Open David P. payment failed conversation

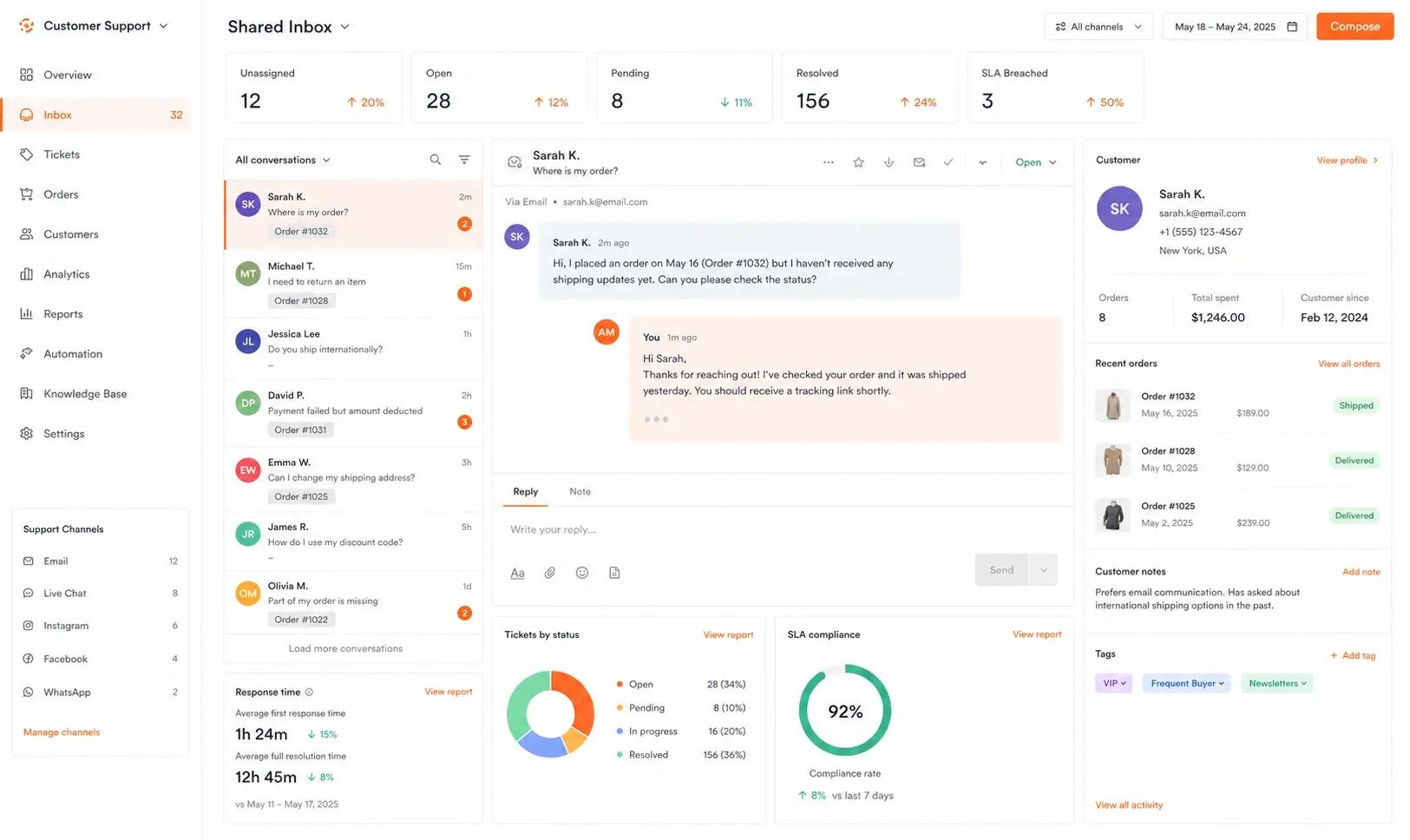[x=353, y=413]
